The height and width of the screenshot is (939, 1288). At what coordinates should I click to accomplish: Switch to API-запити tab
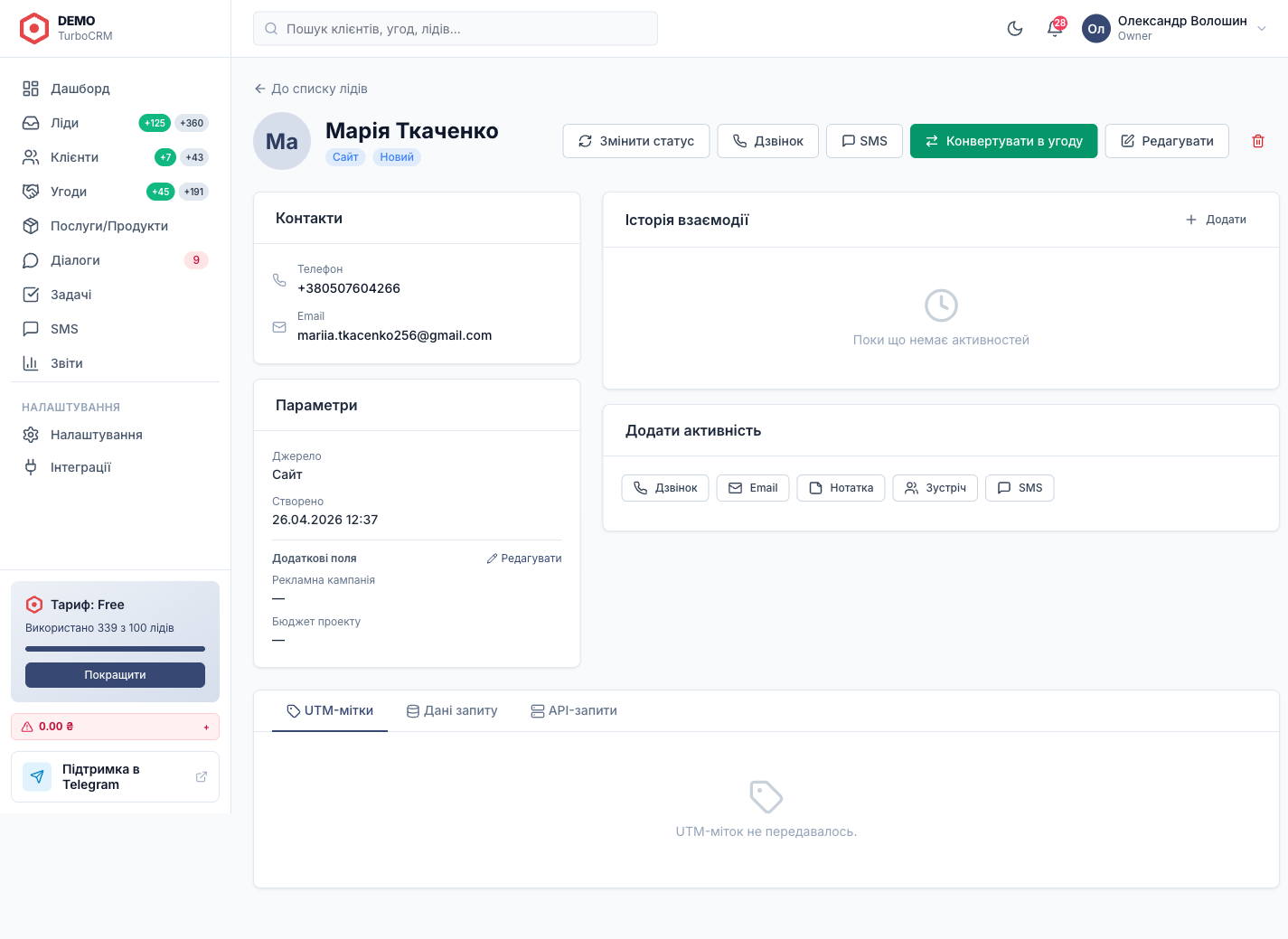[x=574, y=711]
